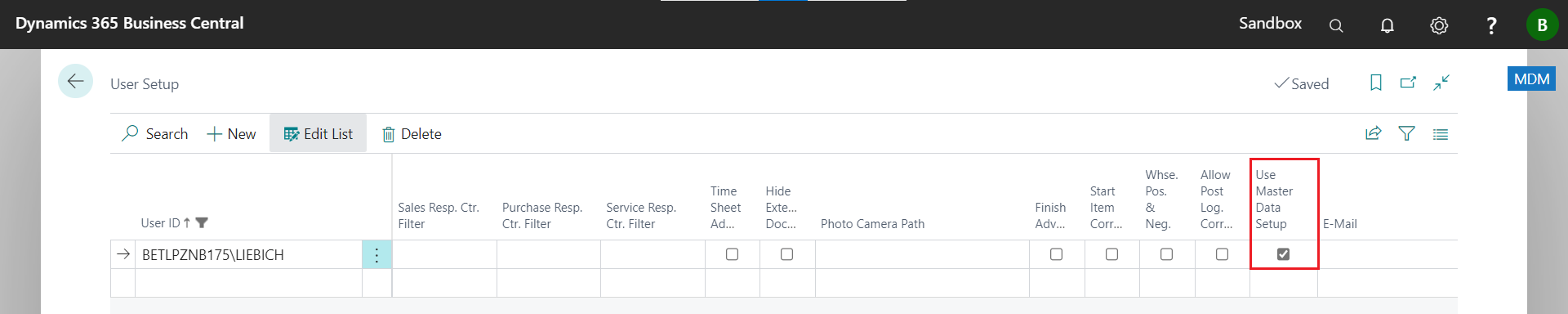This screenshot has height=314, width=1568.
Task: Open the search magnifier in top bar
Action: 1336,25
